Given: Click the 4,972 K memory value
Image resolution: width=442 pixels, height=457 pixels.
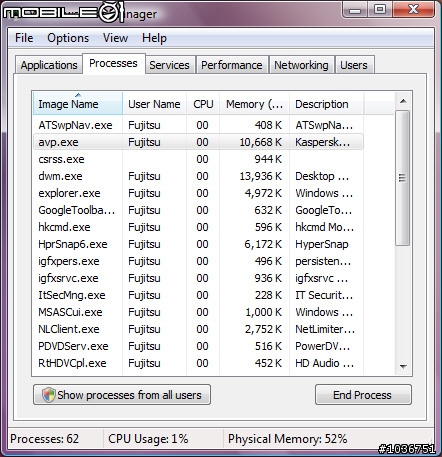Looking at the screenshot, I should click(x=263, y=193).
